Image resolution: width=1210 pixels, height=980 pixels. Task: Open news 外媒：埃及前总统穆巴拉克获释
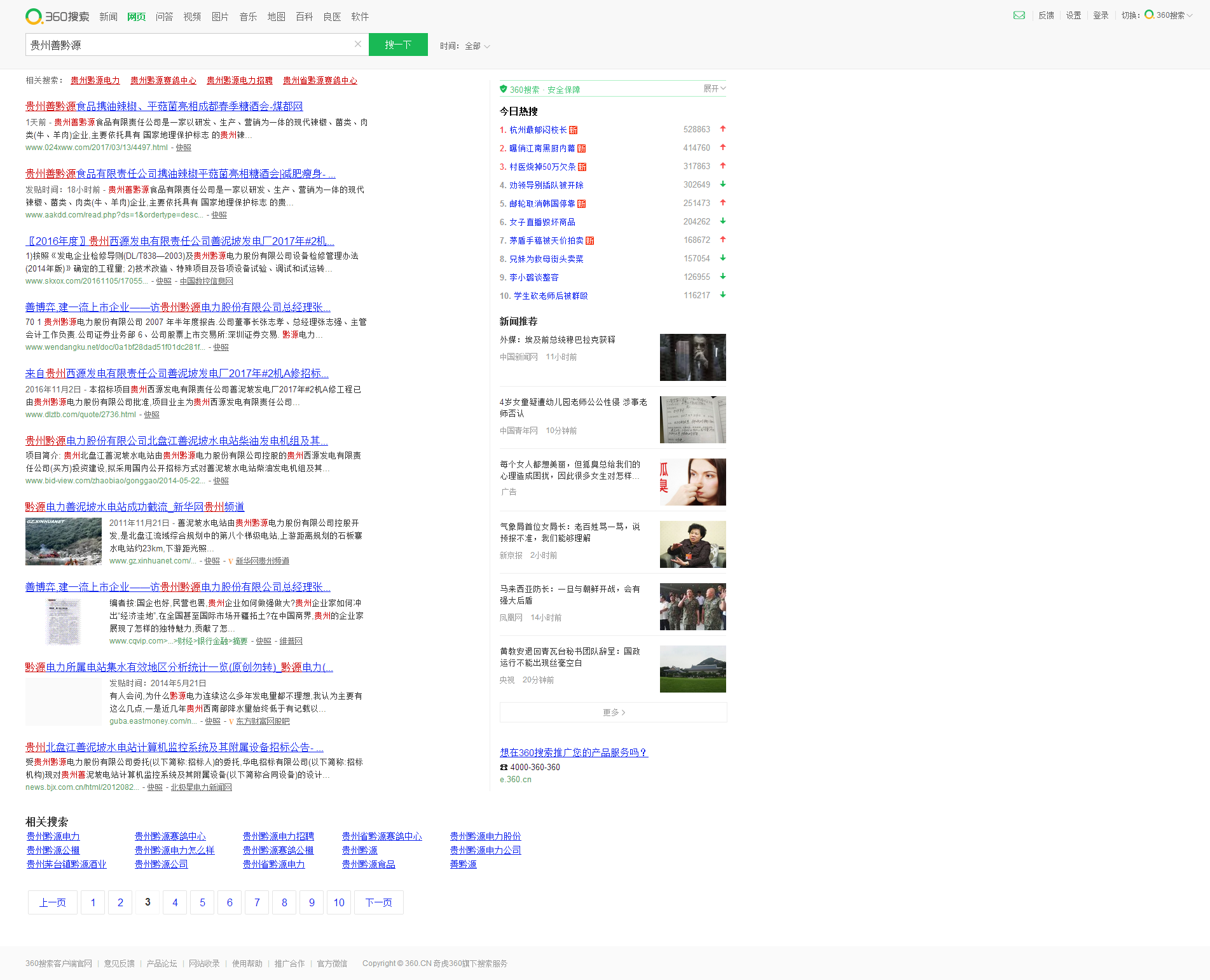(x=558, y=340)
